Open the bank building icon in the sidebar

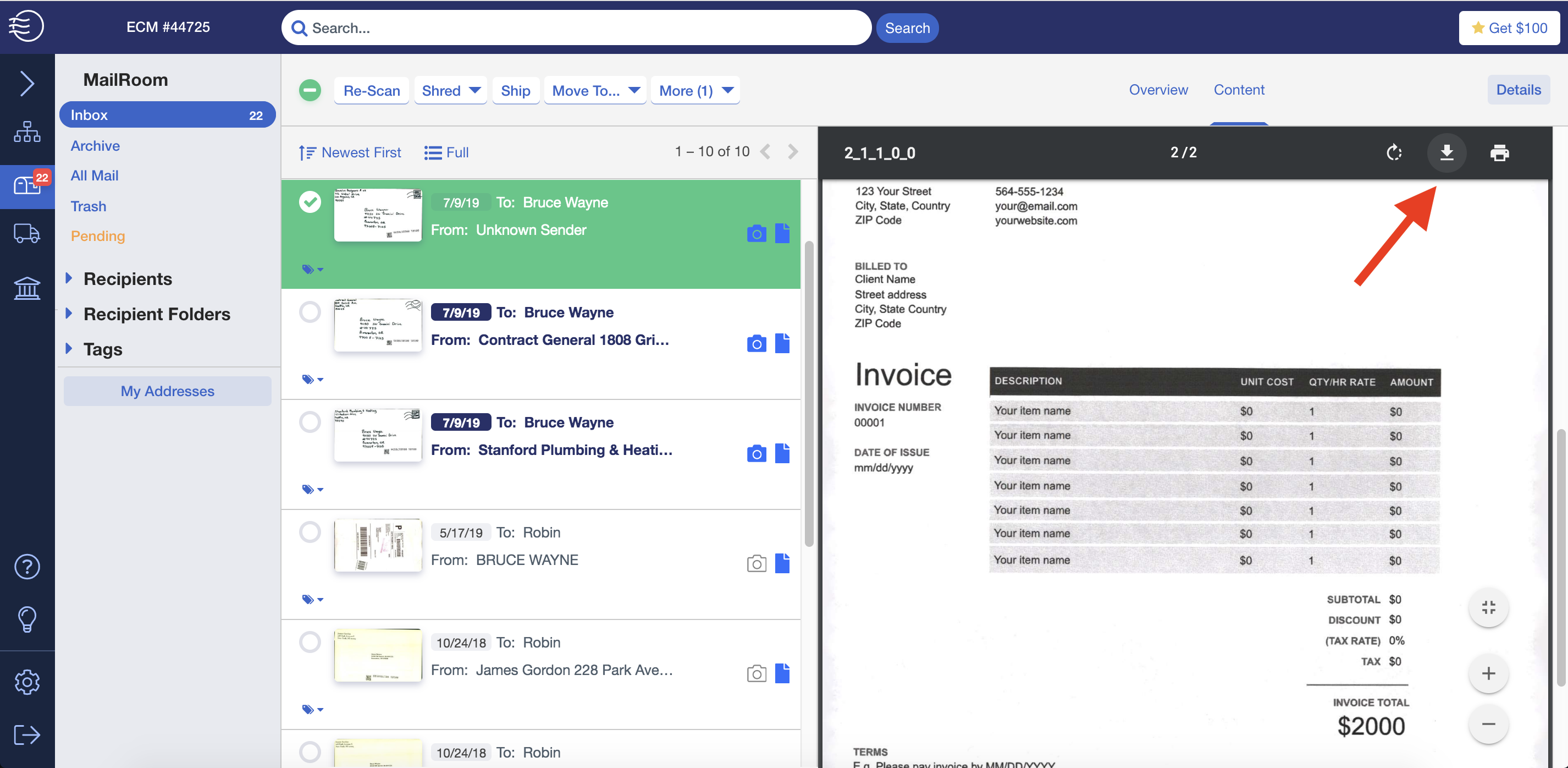point(27,288)
